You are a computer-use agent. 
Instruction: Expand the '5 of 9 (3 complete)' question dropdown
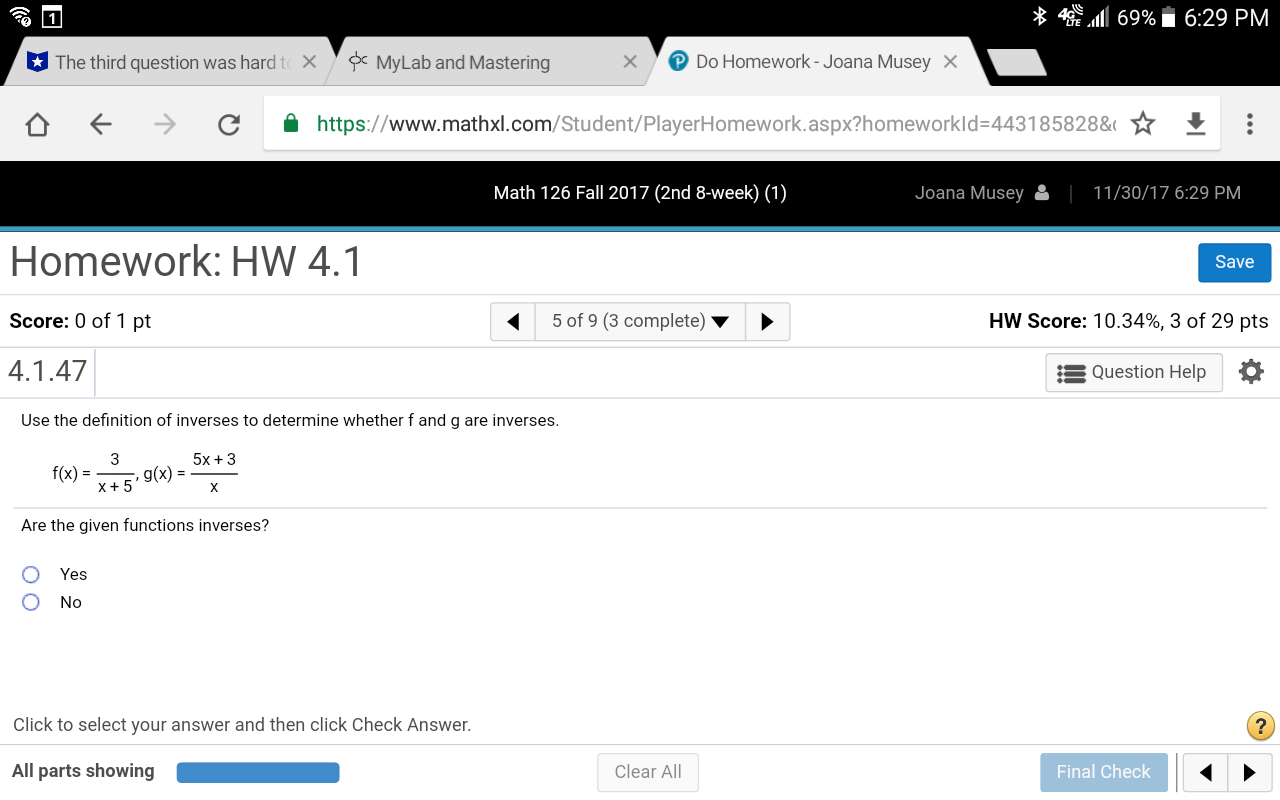[640, 322]
